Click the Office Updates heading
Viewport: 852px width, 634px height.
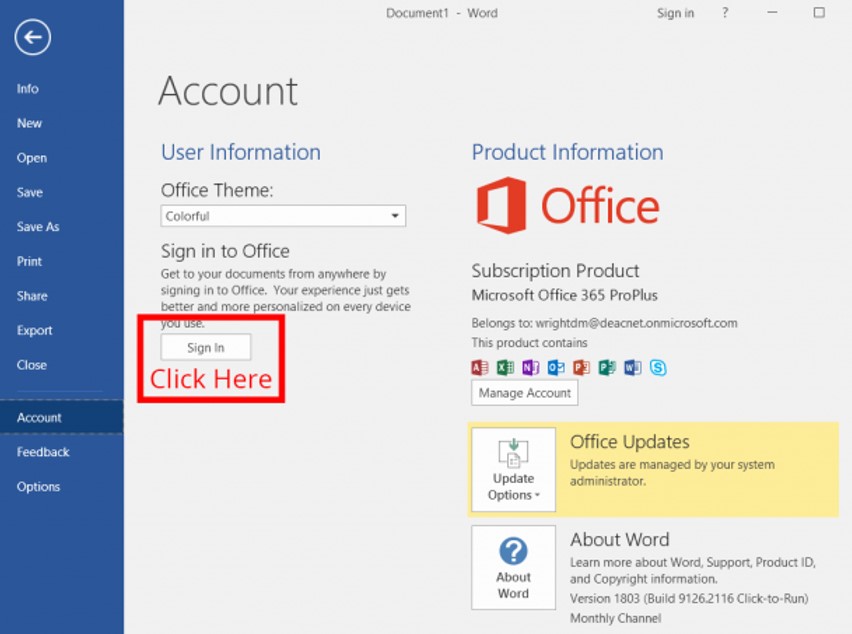point(630,442)
